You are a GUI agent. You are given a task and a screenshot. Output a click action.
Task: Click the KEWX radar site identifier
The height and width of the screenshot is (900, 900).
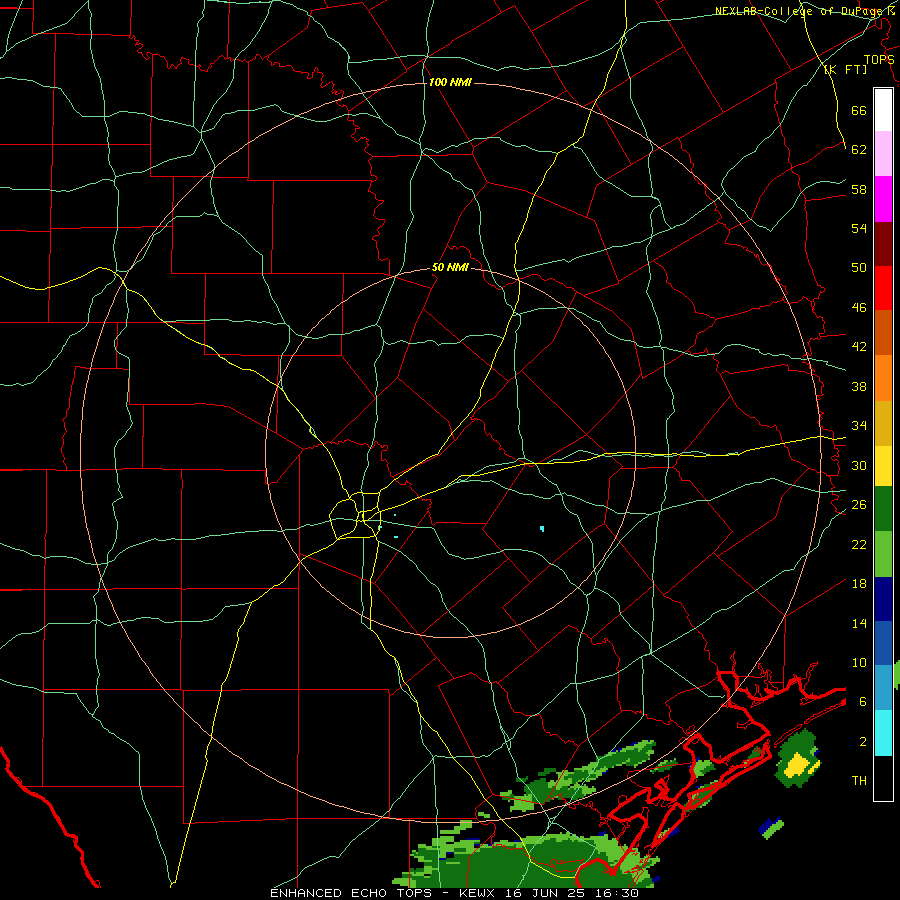479,893
